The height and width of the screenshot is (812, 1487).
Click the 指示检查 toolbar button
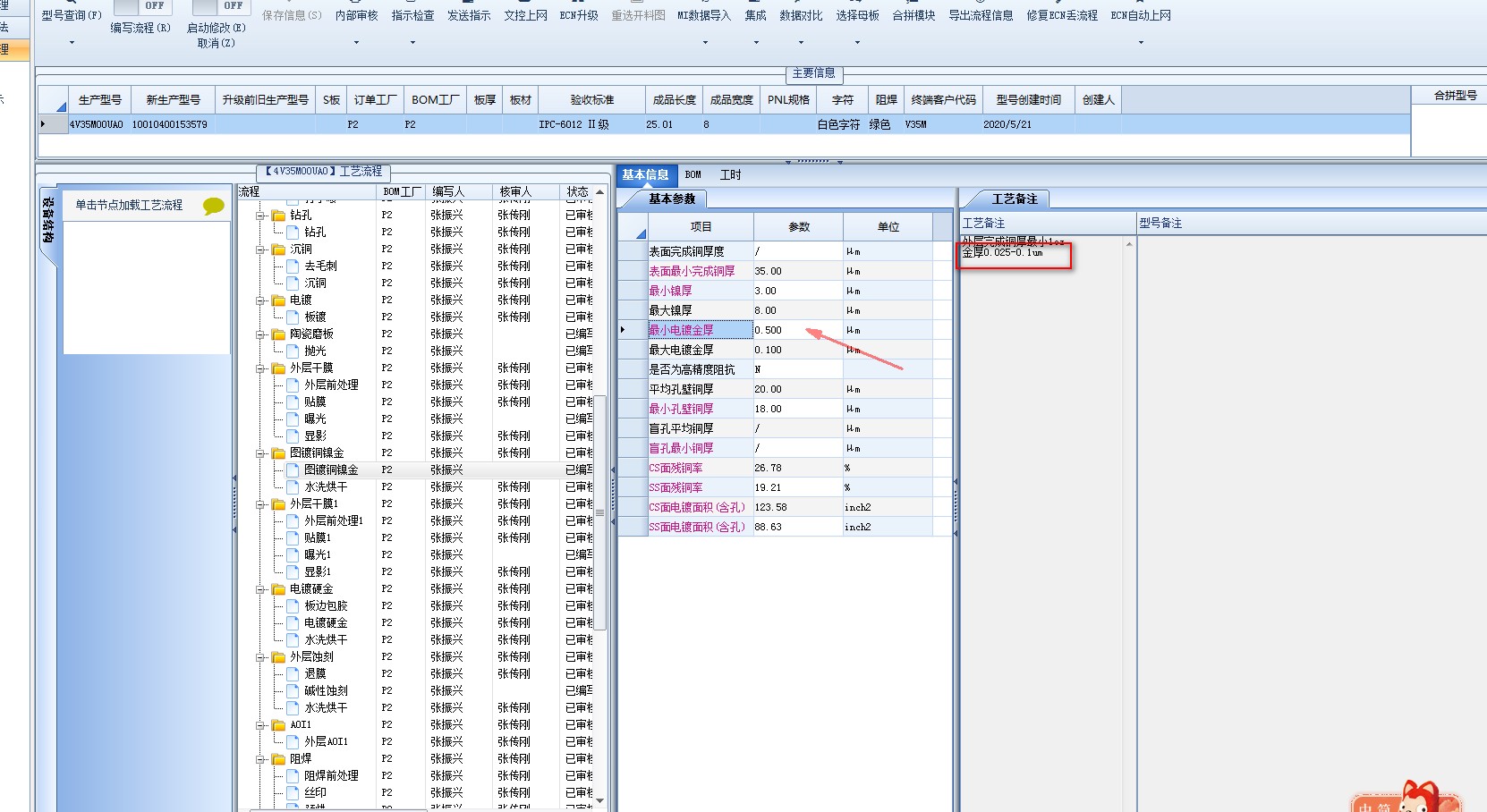pos(412,15)
